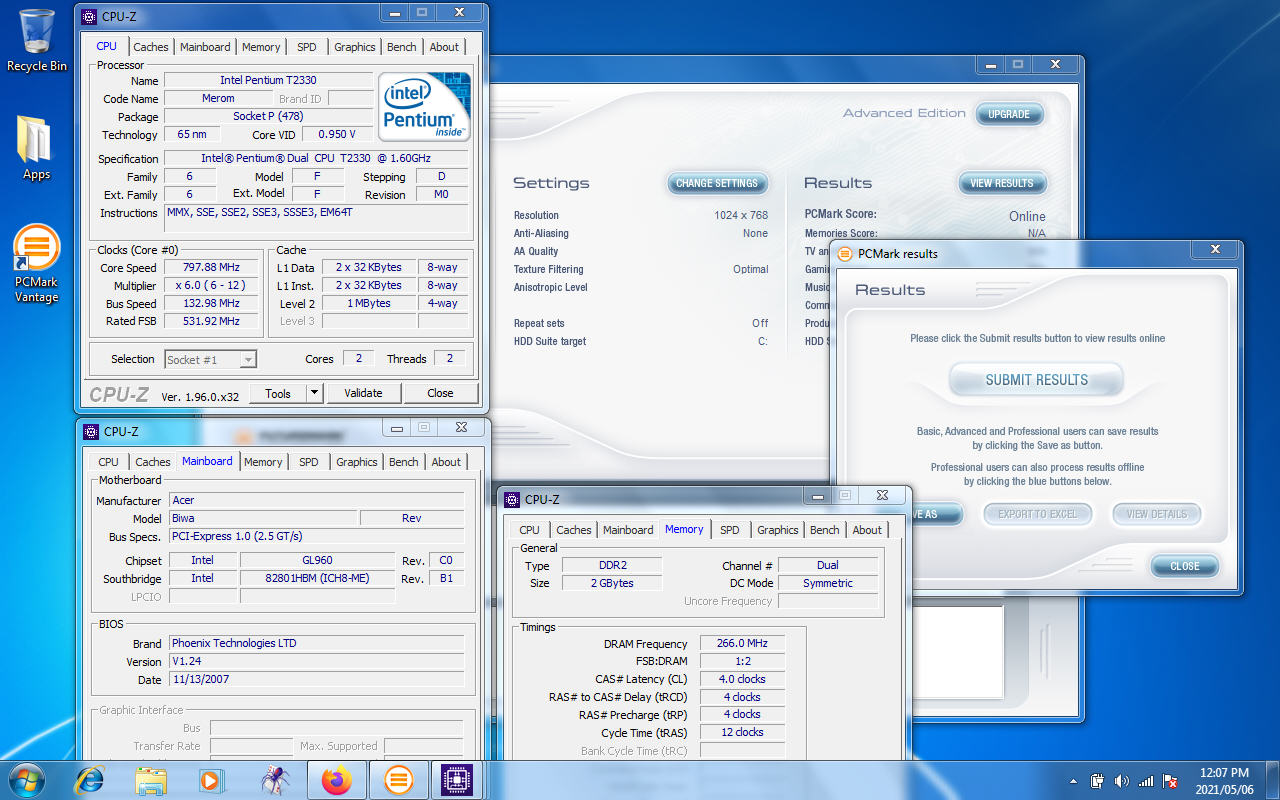Switch to Graphics tab in top CPU-Z window

[x=355, y=47]
